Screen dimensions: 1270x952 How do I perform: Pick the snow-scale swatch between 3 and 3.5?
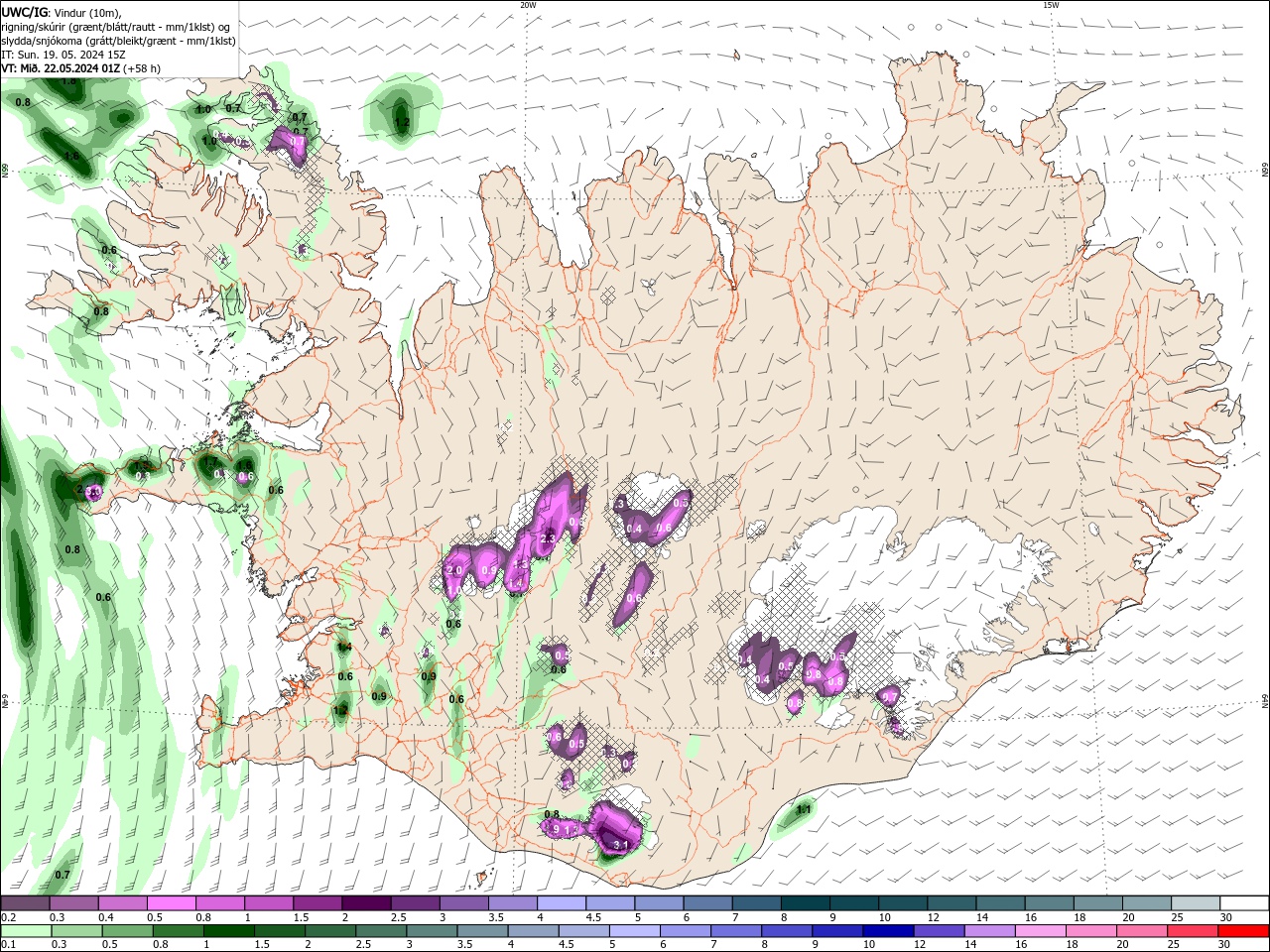click(x=463, y=903)
